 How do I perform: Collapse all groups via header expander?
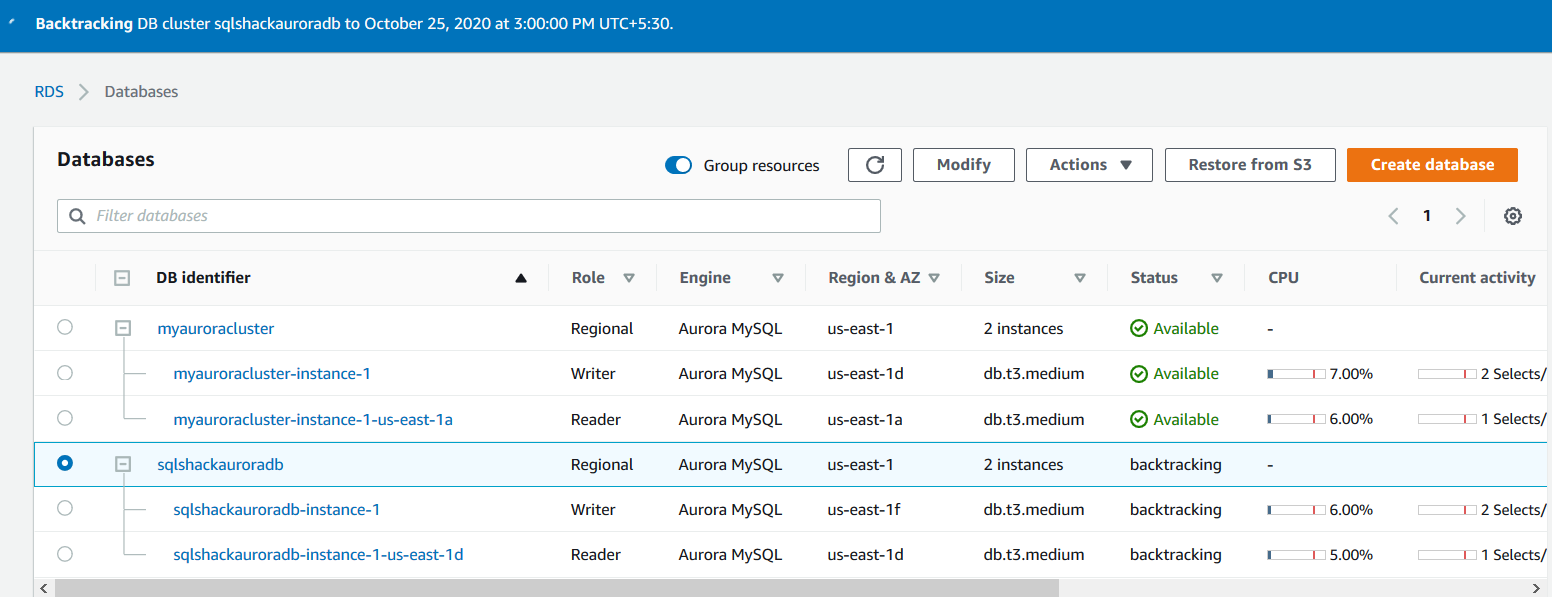pyautogui.click(x=122, y=278)
